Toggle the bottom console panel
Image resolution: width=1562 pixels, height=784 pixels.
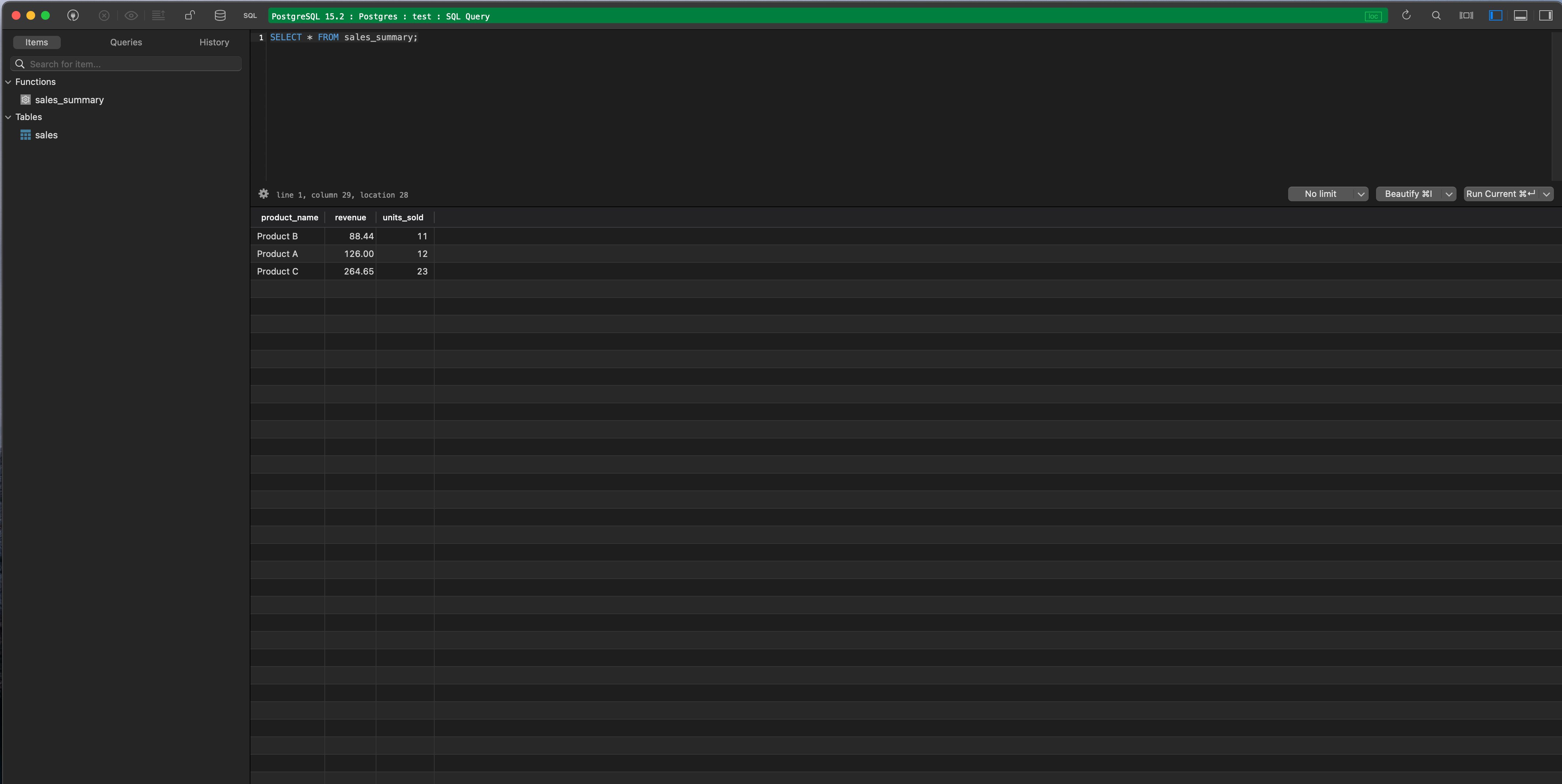(1520, 16)
